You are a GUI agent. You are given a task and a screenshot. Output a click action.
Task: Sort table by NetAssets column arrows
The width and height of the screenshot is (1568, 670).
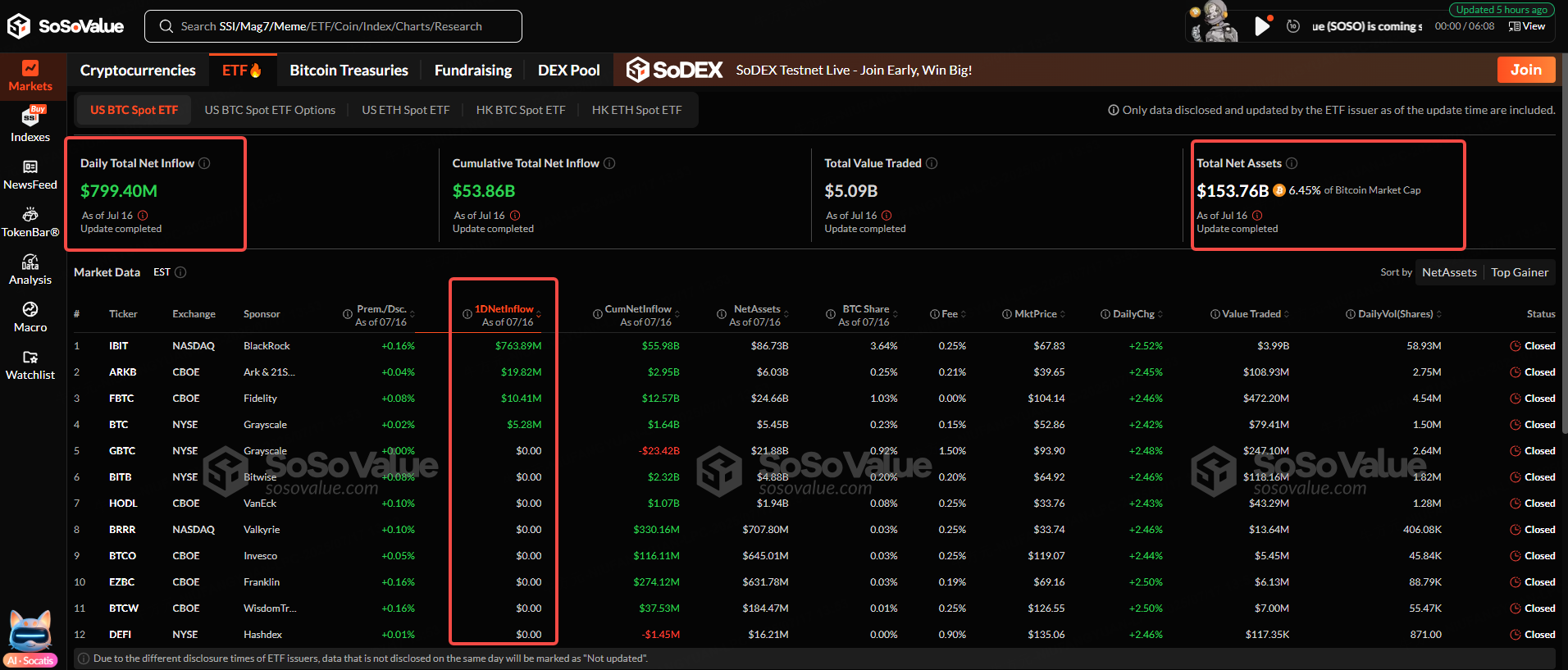tap(786, 315)
